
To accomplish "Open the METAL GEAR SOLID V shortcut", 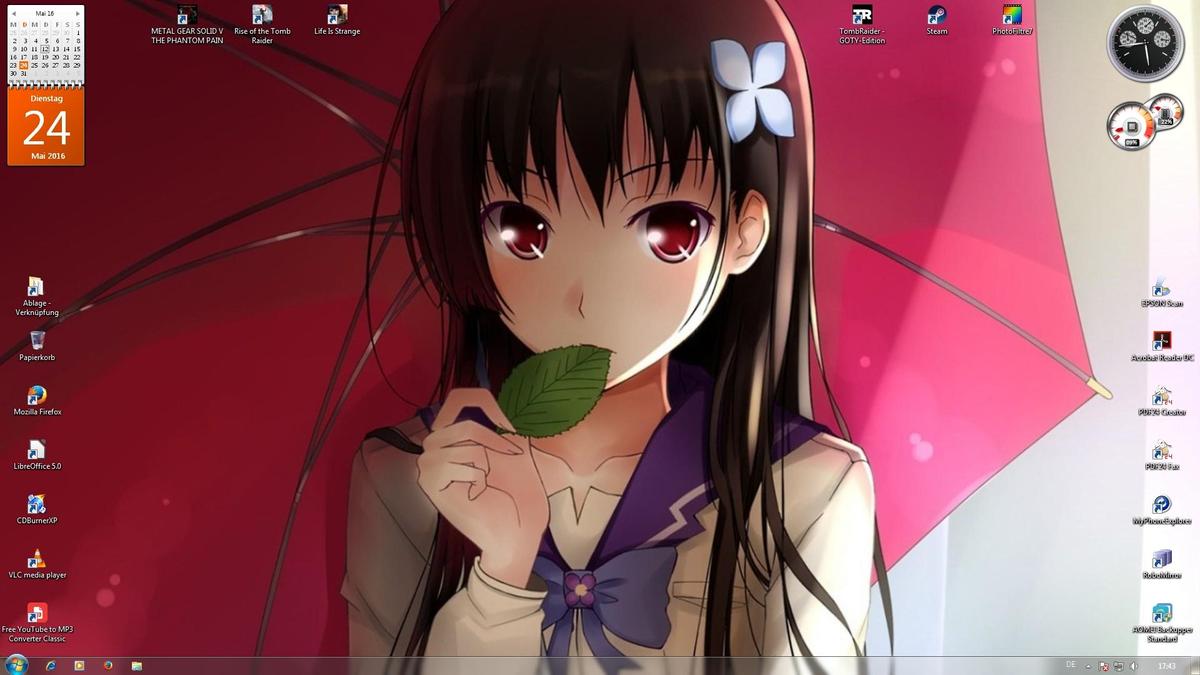I will pyautogui.click(x=187, y=24).
